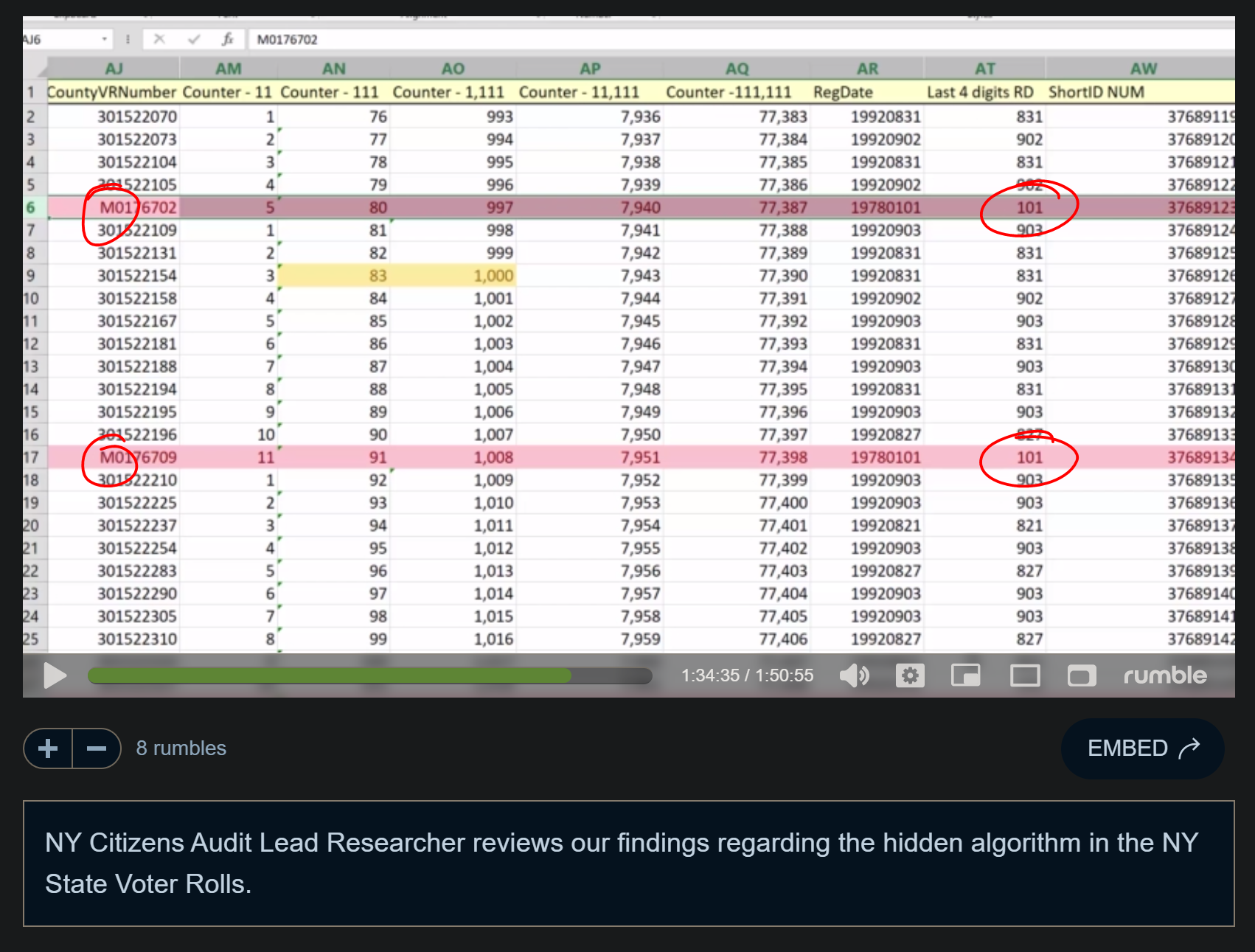
Task: Select column header AO
Action: coord(453,69)
